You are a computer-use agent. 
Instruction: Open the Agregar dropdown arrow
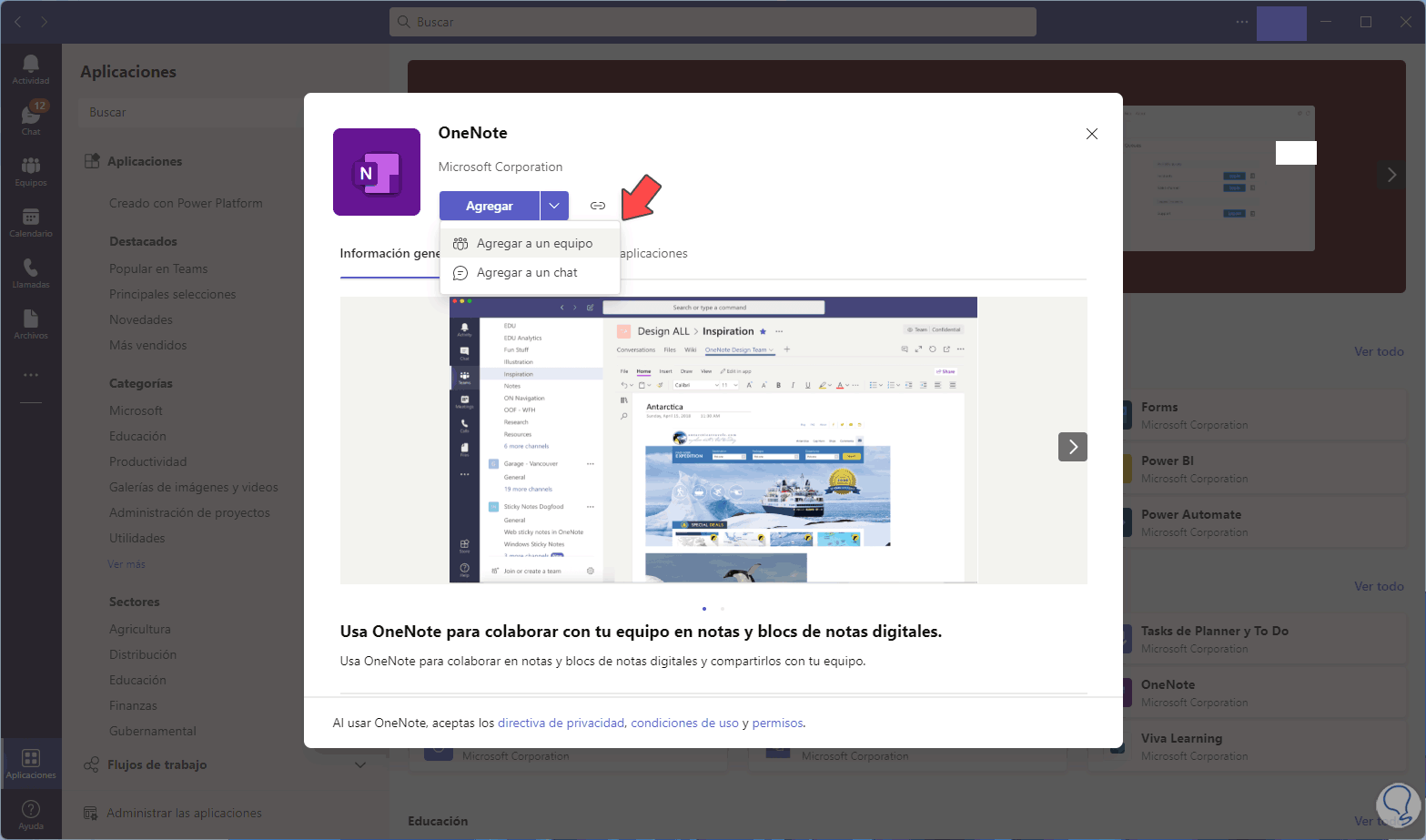click(554, 206)
